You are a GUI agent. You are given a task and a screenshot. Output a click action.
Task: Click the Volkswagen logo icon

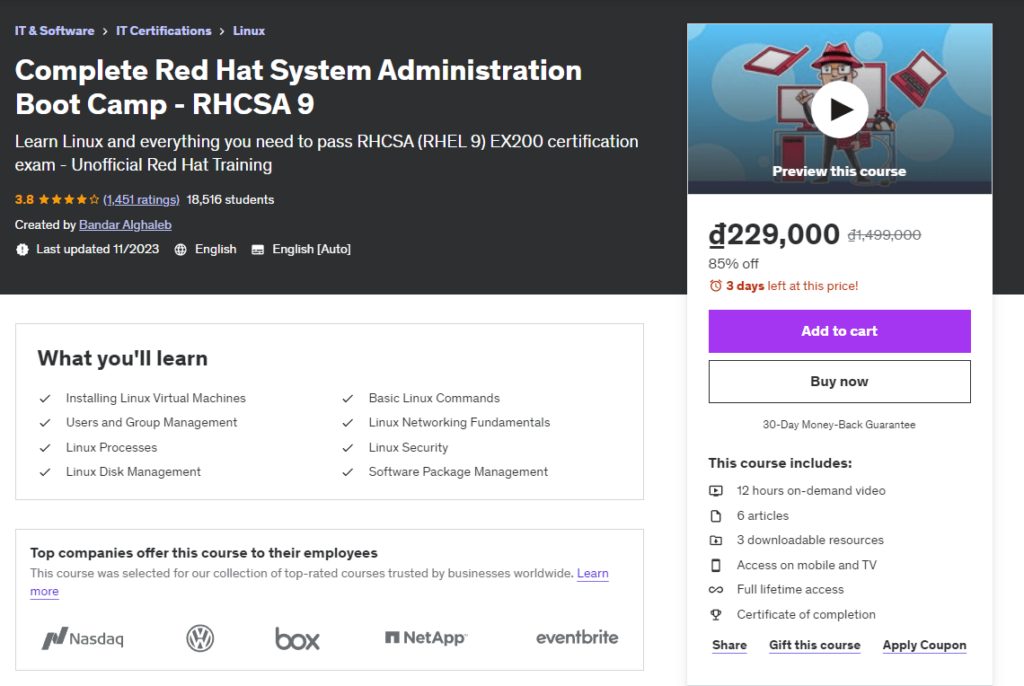[201, 638]
